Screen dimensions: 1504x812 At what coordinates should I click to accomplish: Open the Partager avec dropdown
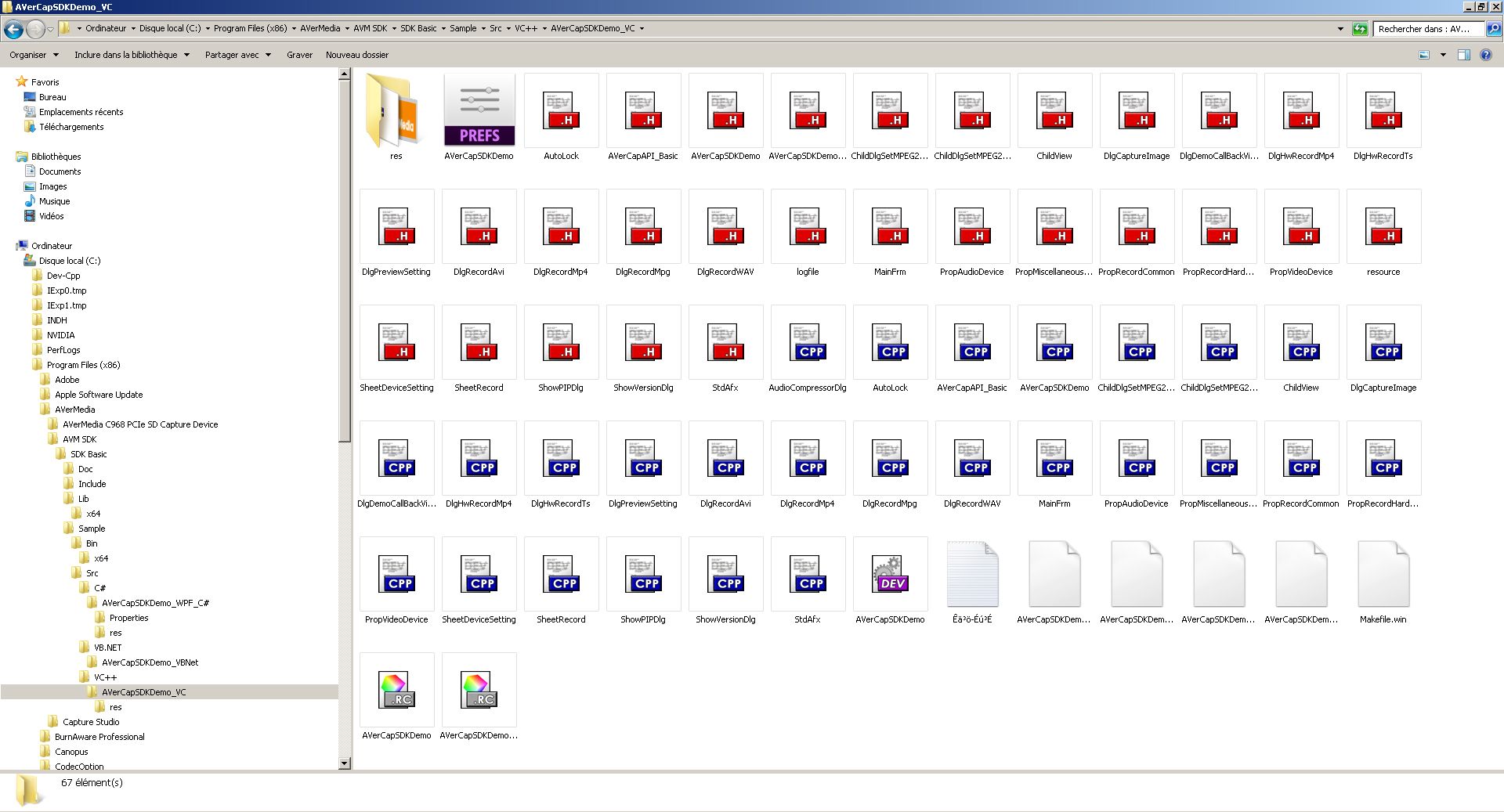237,55
